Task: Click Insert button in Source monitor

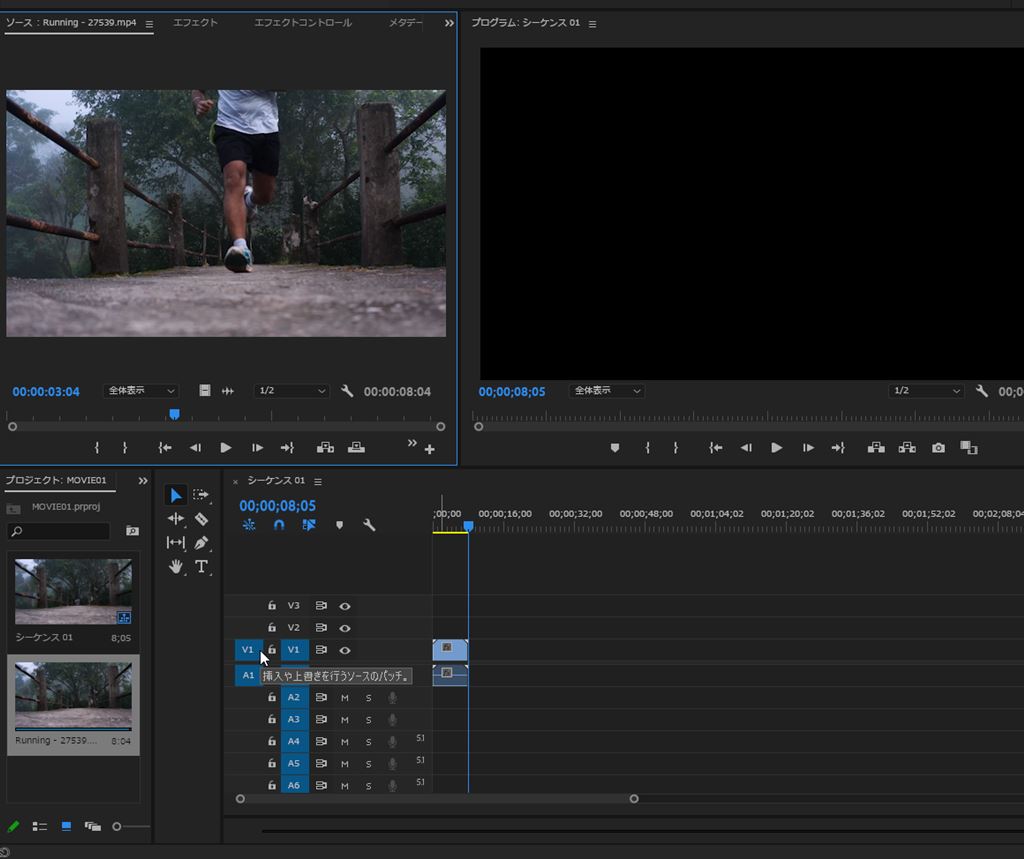Action: point(325,448)
